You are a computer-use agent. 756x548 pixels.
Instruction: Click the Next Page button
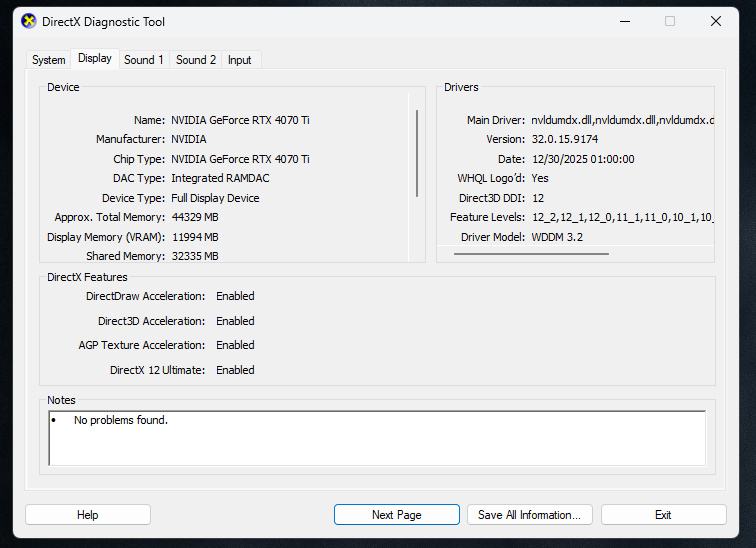tap(397, 515)
